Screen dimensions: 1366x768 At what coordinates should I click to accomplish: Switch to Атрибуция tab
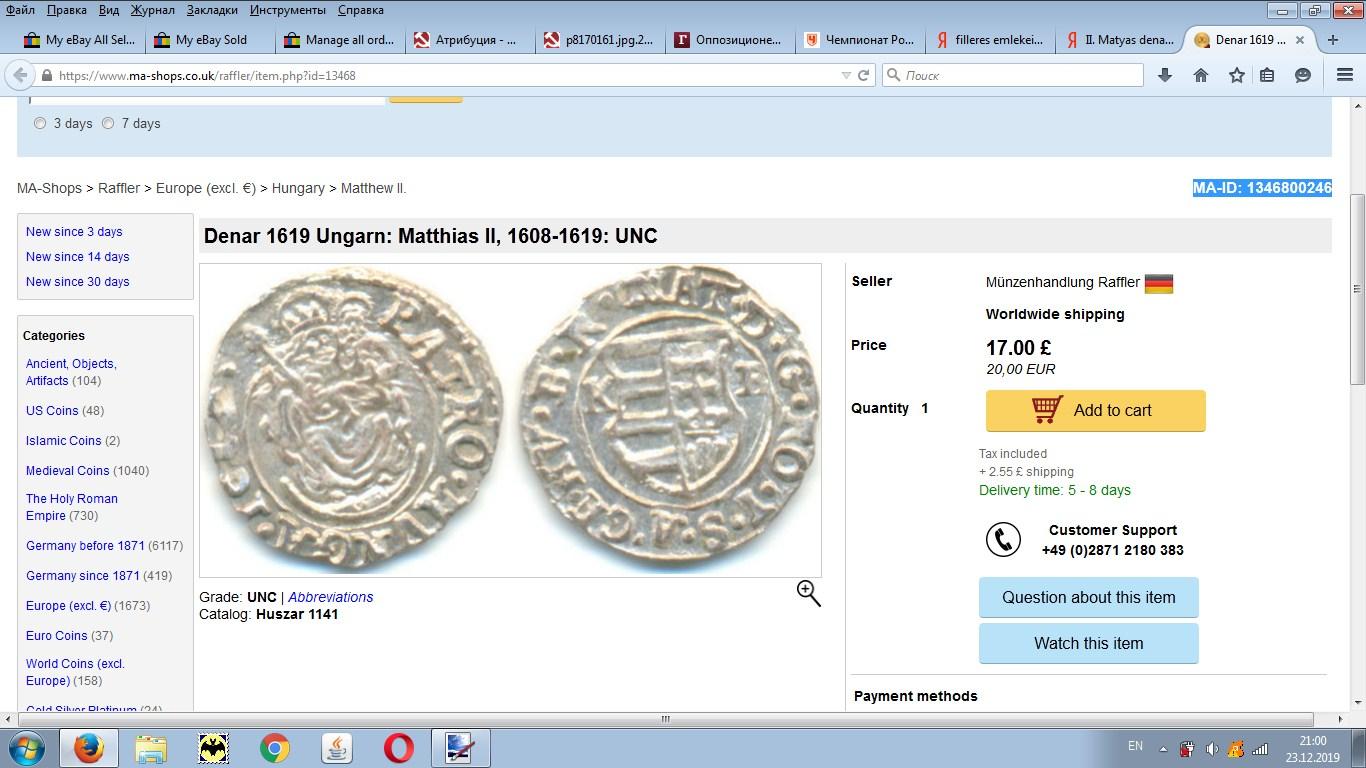468,40
